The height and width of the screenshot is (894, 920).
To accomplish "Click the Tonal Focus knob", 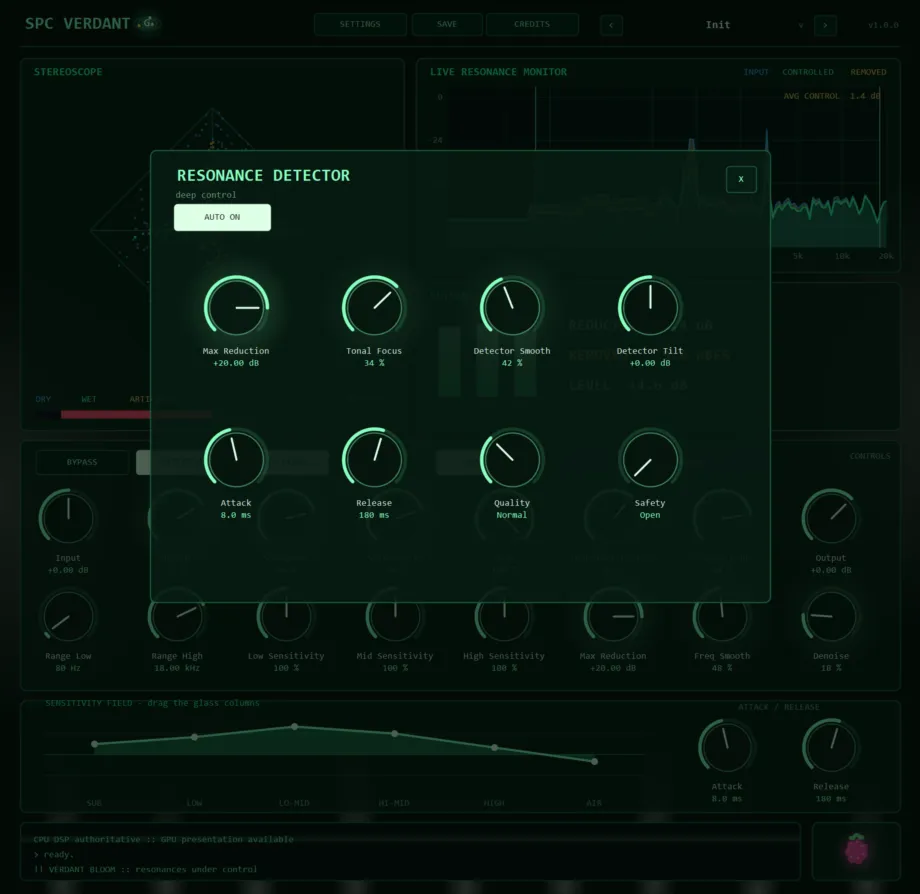I will coord(374,307).
